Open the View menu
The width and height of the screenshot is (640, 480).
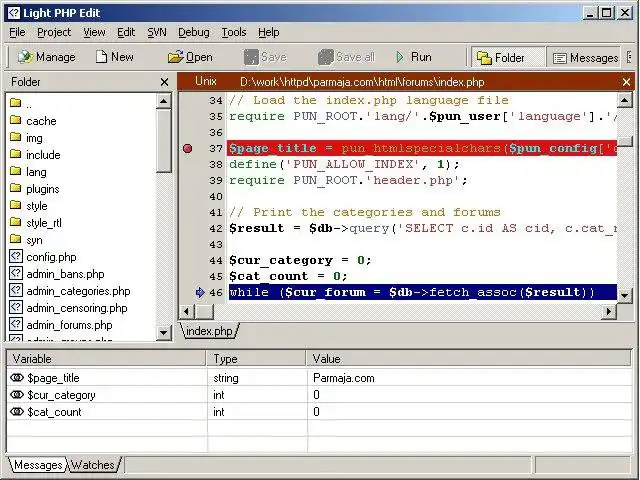[x=94, y=32]
